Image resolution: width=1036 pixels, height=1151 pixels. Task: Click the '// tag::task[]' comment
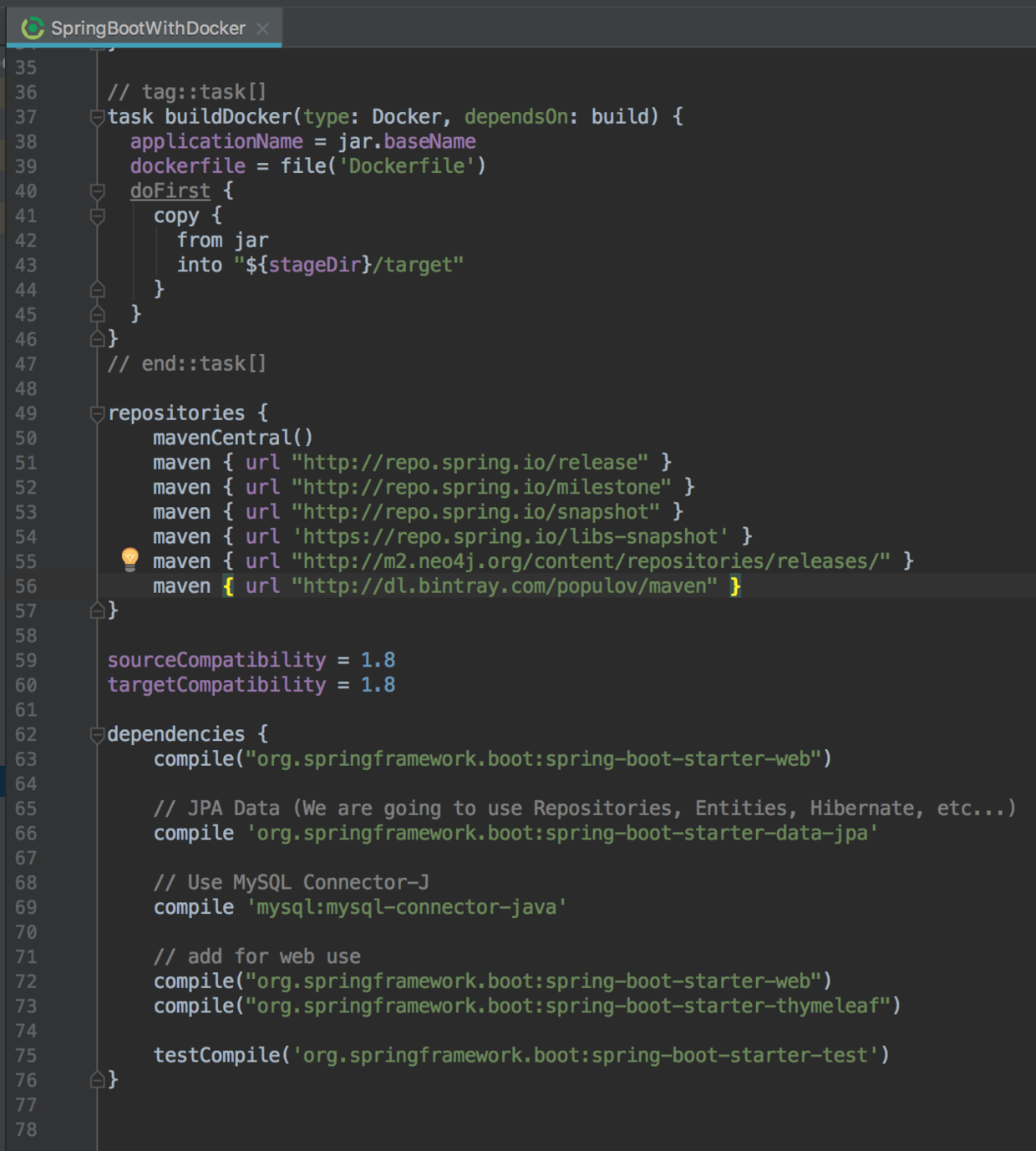pos(187,92)
